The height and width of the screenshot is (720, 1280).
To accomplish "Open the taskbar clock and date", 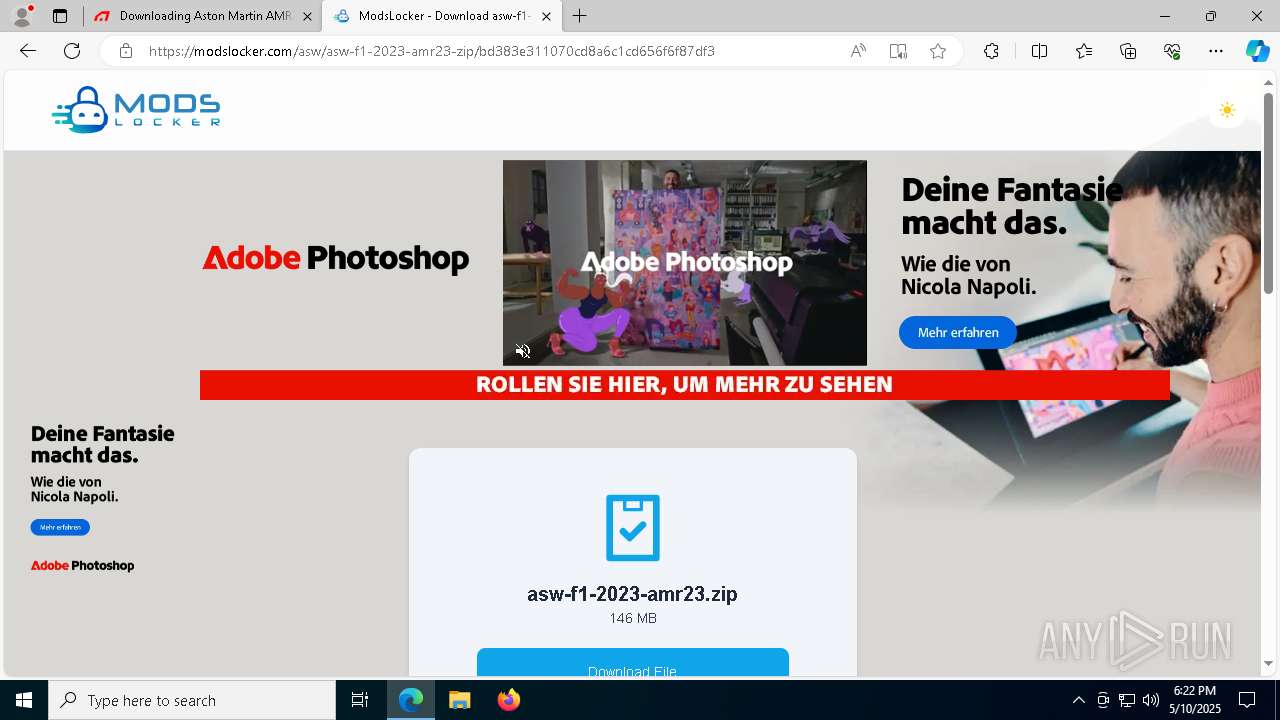I will 1195,700.
